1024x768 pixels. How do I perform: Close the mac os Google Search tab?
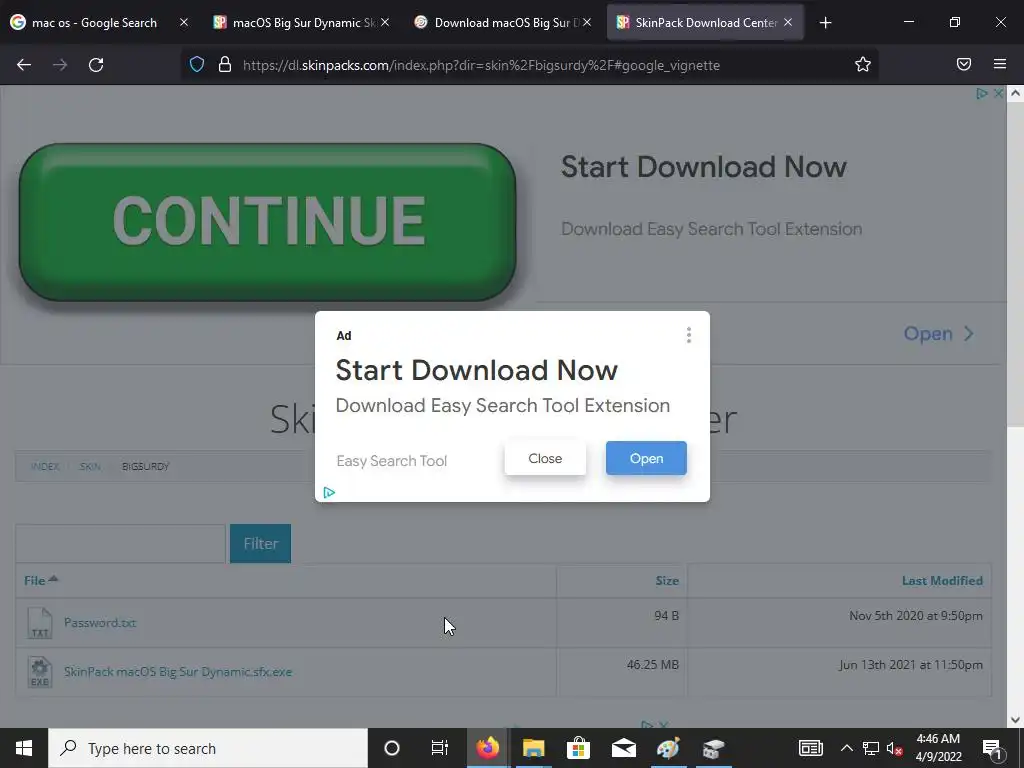(x=184, y=22)
